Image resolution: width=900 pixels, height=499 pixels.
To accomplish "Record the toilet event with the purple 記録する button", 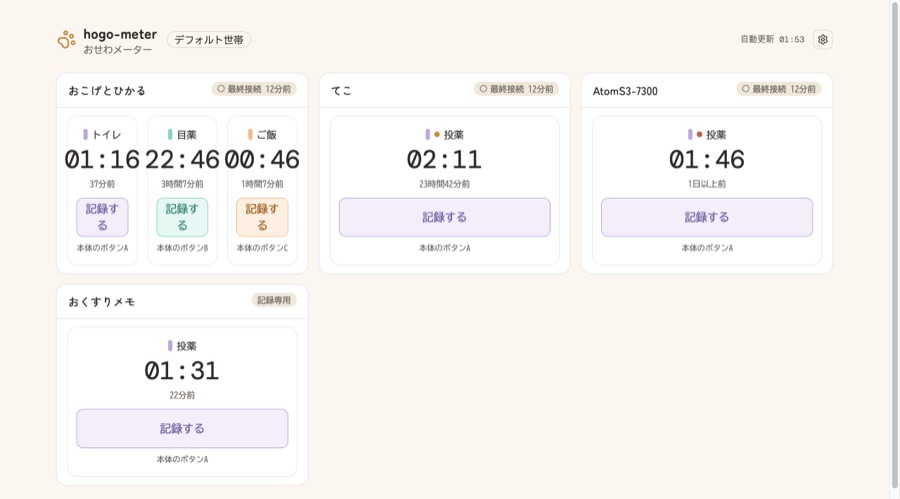I will point(102,217).
